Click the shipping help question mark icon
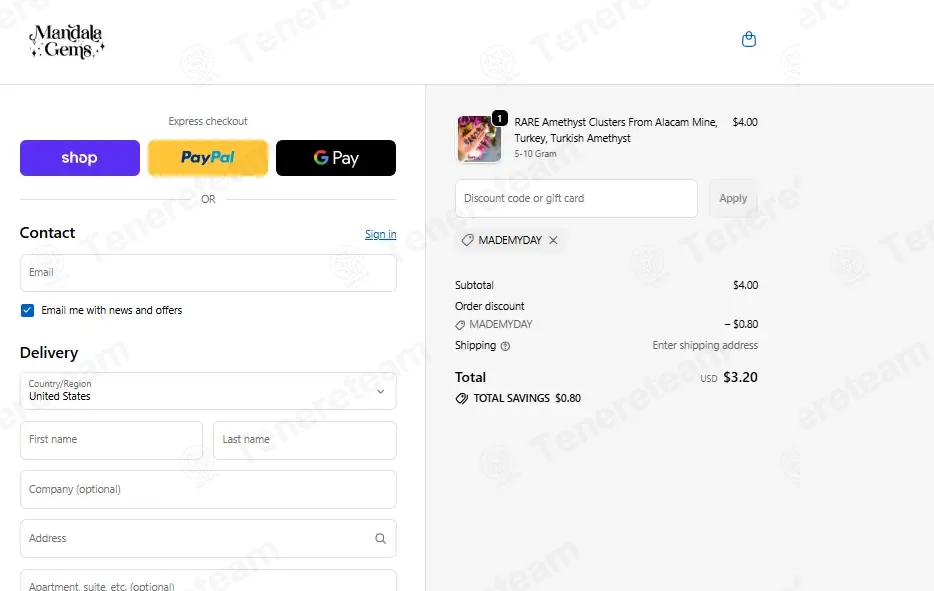Screen dimensions: 934x591 point(505,346)
